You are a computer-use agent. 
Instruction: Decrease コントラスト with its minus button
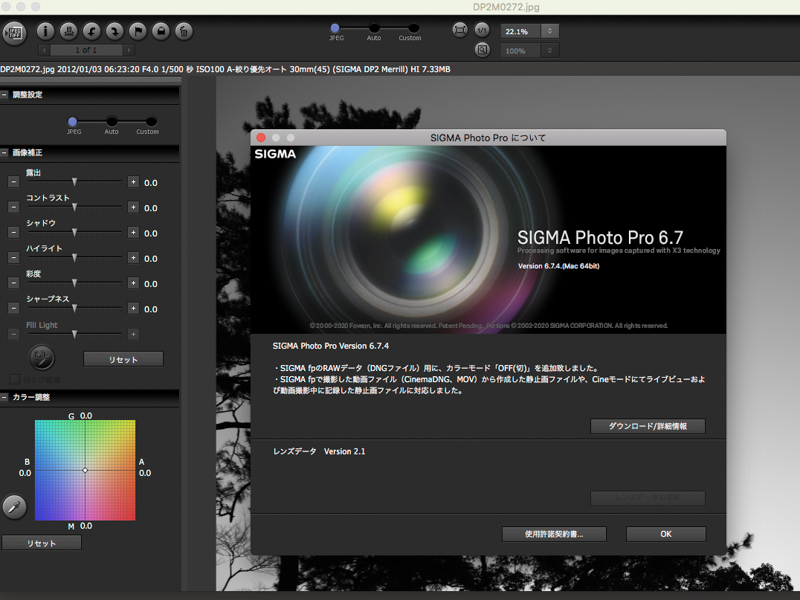[14, 207]
